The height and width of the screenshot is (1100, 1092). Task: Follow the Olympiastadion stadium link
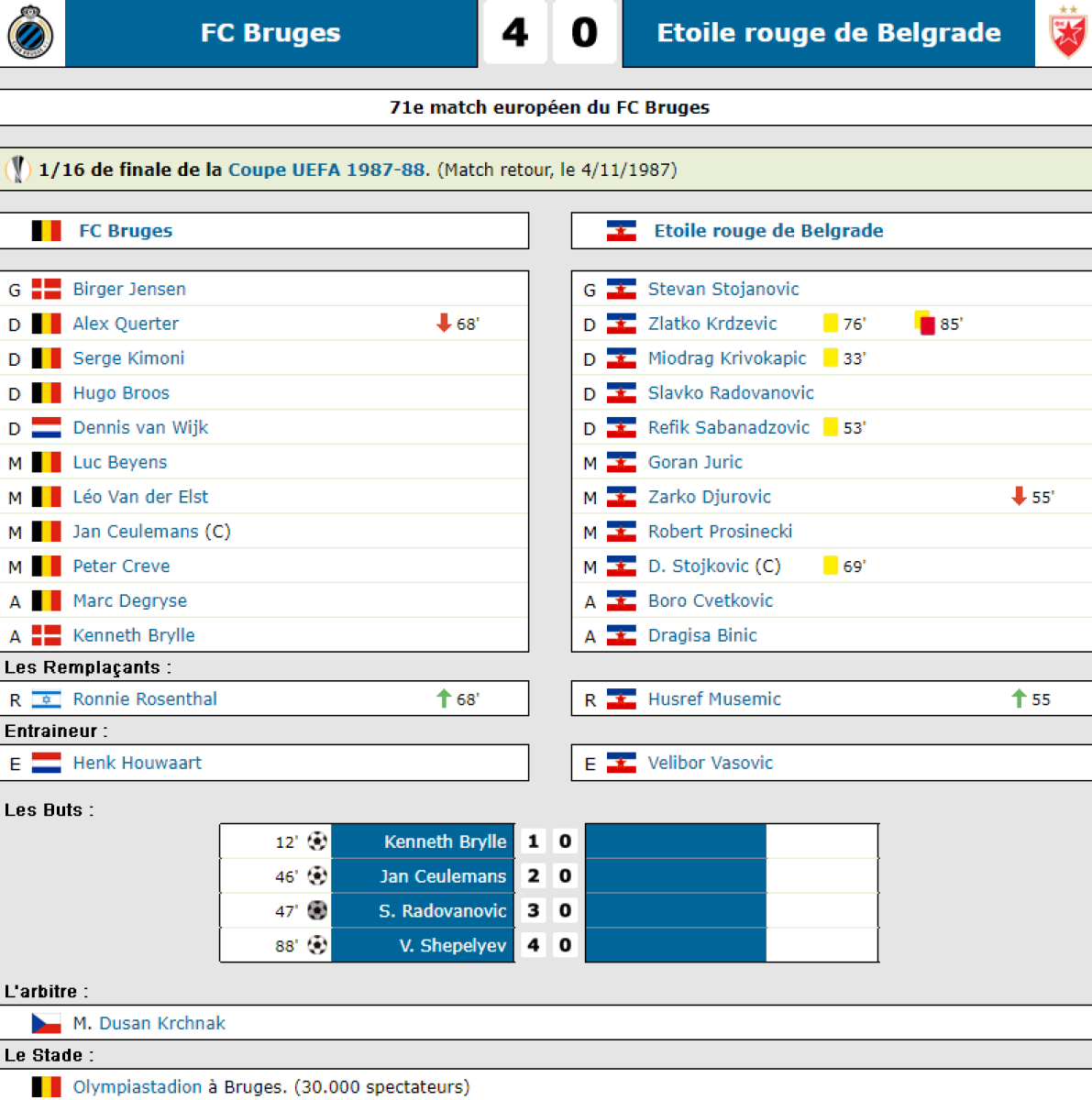(138, 1087)
